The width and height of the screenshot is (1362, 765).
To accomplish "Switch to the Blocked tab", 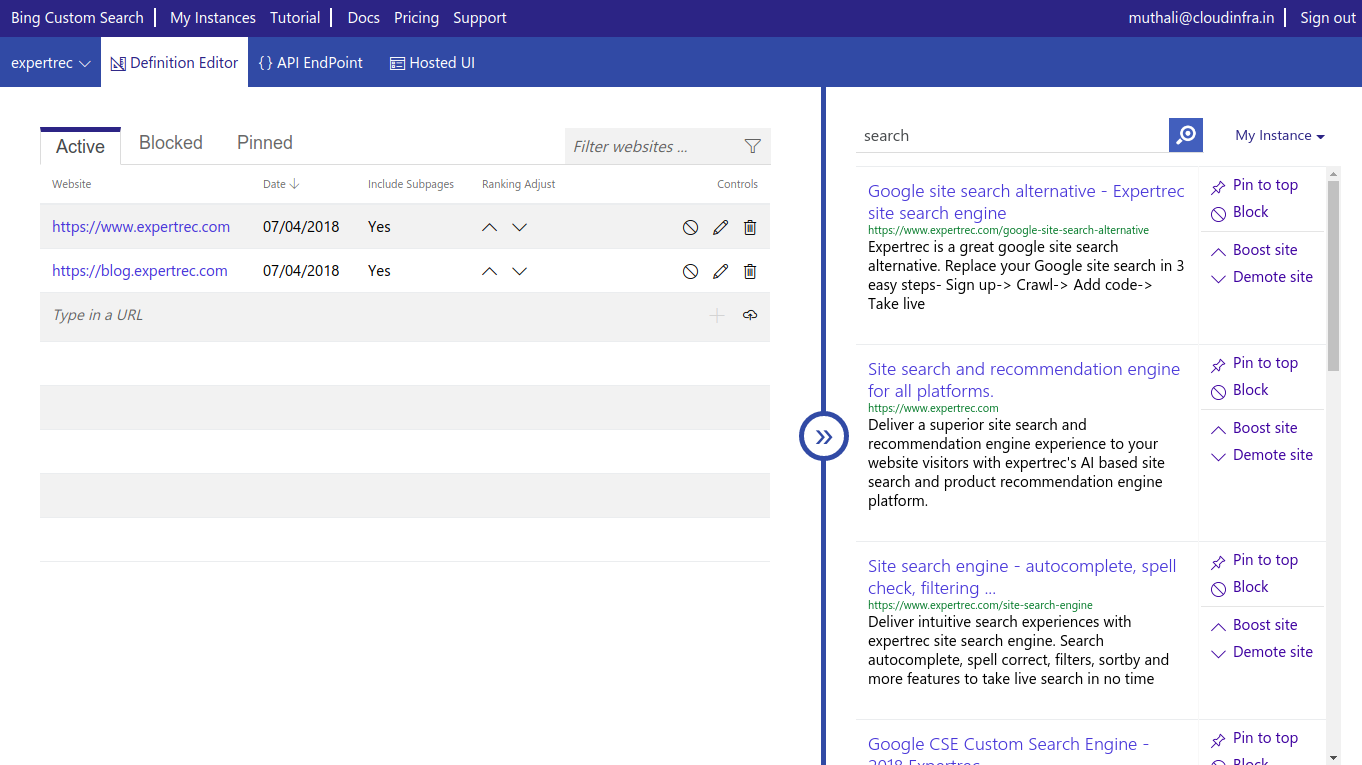I will click(170, 142).
